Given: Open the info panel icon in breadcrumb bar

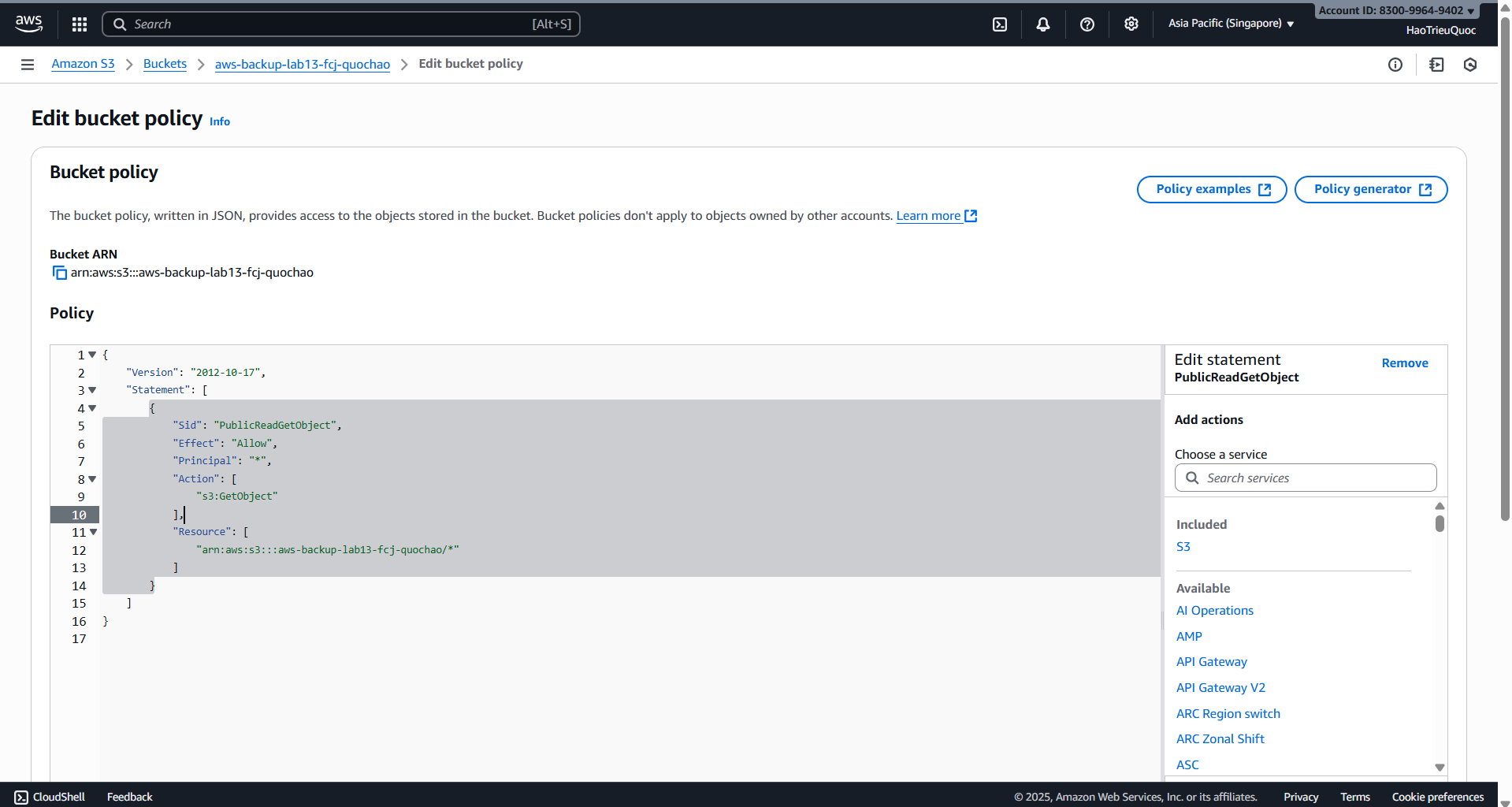Looking at the screenshot, I should [1395, 65].
